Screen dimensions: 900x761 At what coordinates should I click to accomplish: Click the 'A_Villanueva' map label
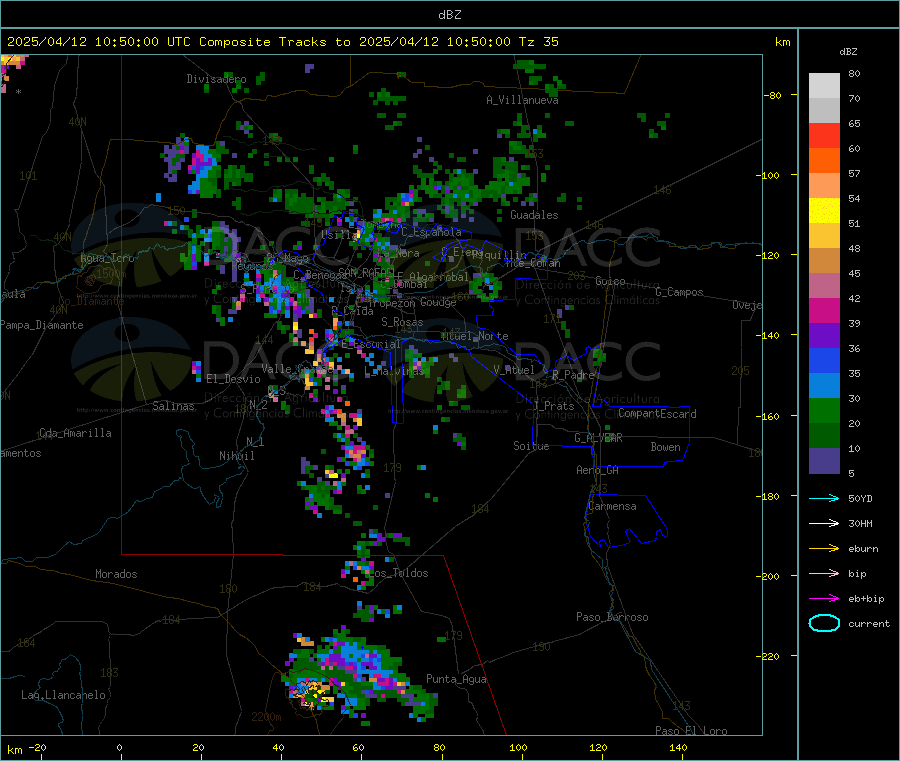[x=522, y=100]
